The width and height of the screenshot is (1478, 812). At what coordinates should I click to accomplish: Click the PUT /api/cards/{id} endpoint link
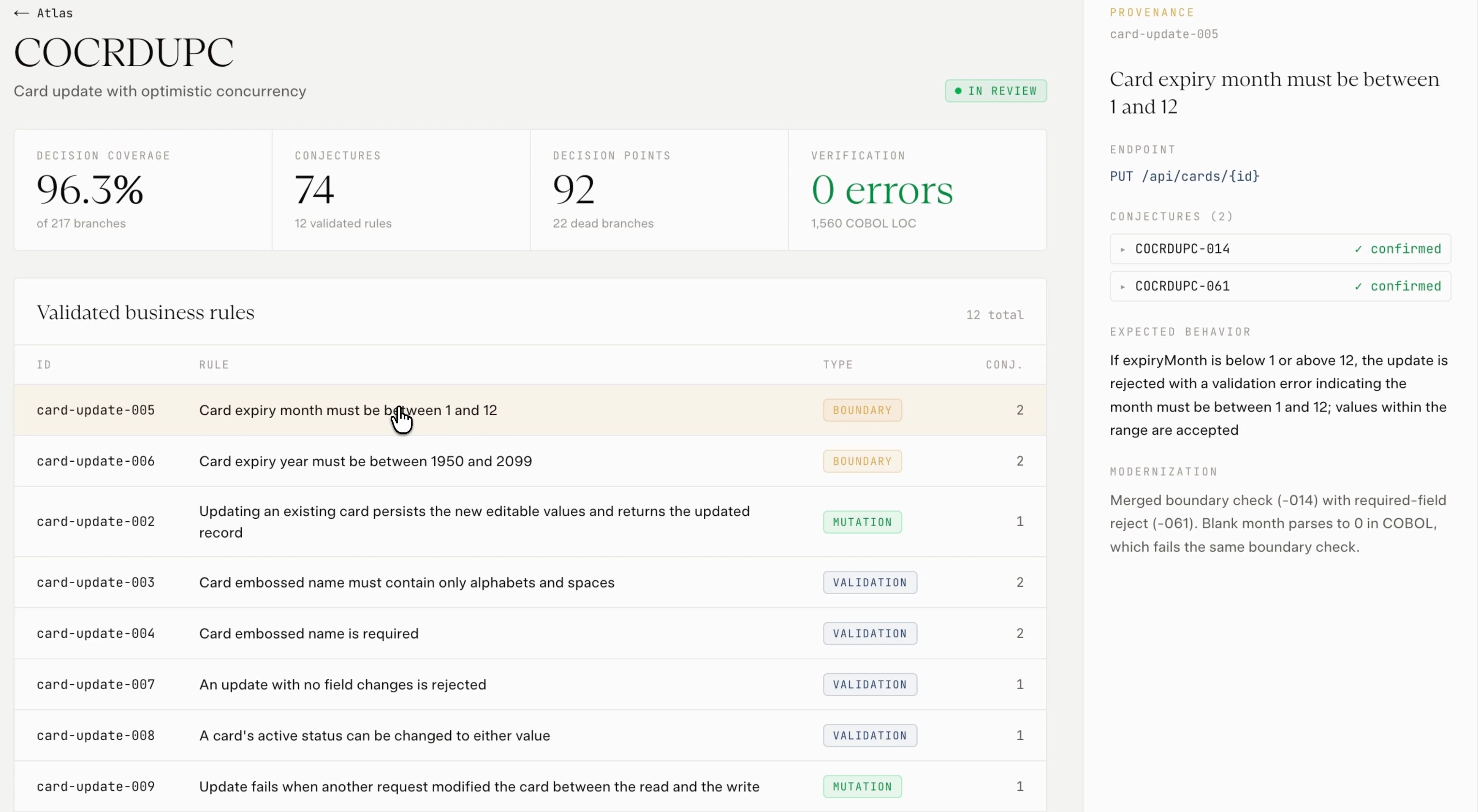[1184, 176]
